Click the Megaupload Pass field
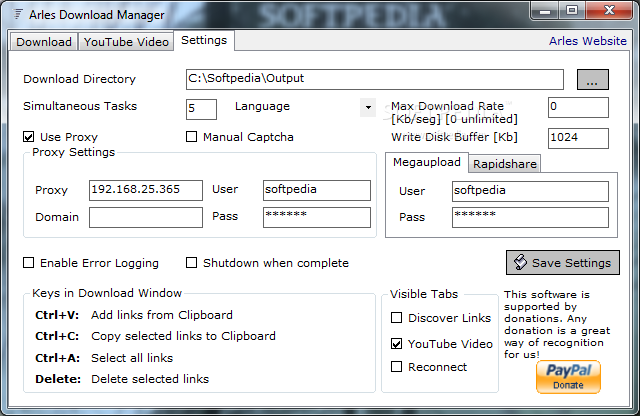Viewport: 640px width, 416px height. (x=530, y=217)
